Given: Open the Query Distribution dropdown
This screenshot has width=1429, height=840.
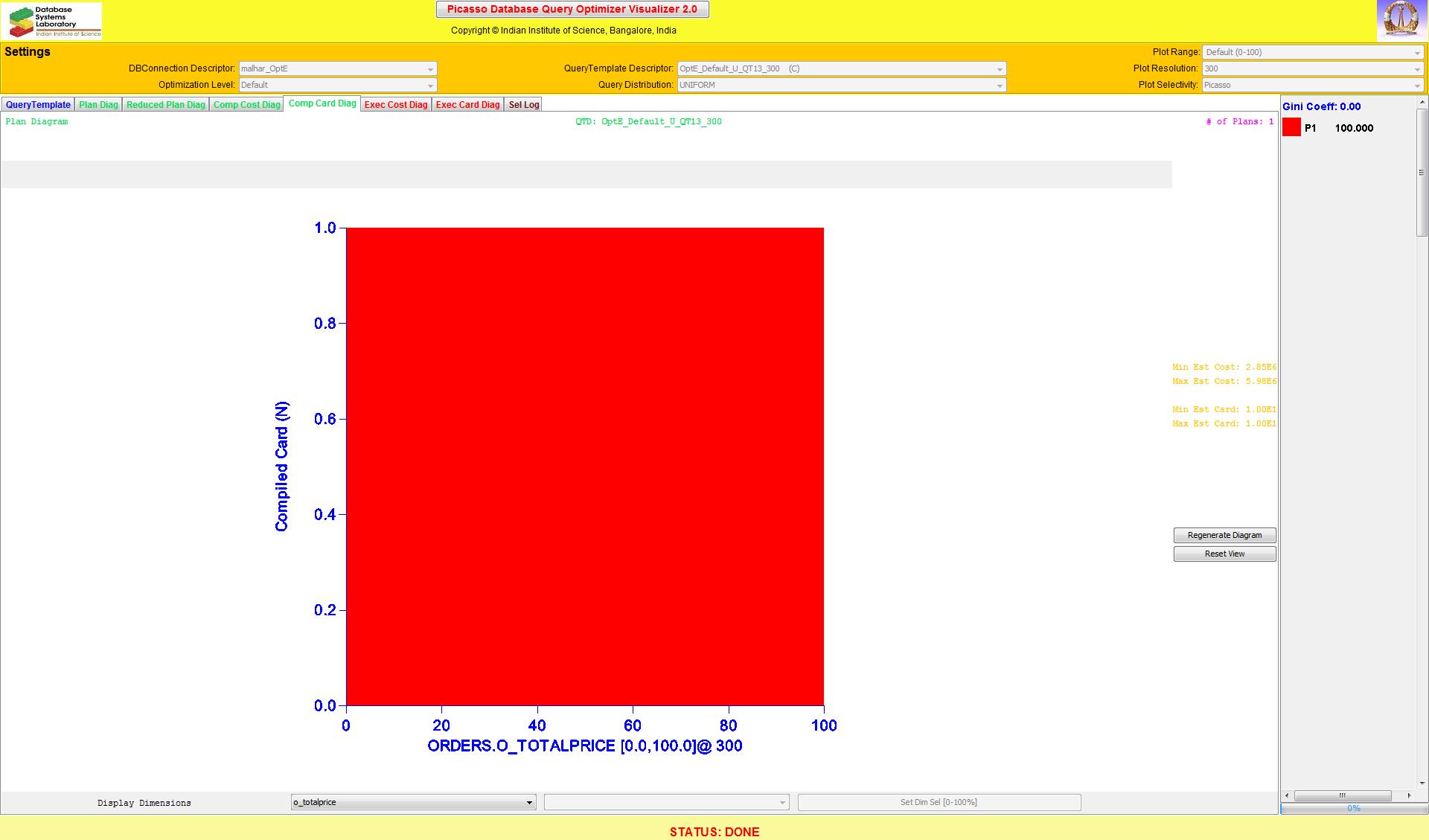Looking at the screenshot, I should (x=841, y=85).
